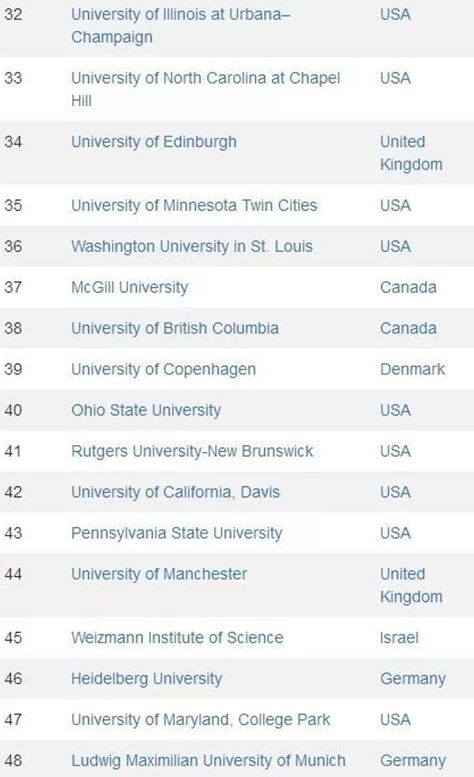Open University of Copenhagen link

(x=163, y=369)
